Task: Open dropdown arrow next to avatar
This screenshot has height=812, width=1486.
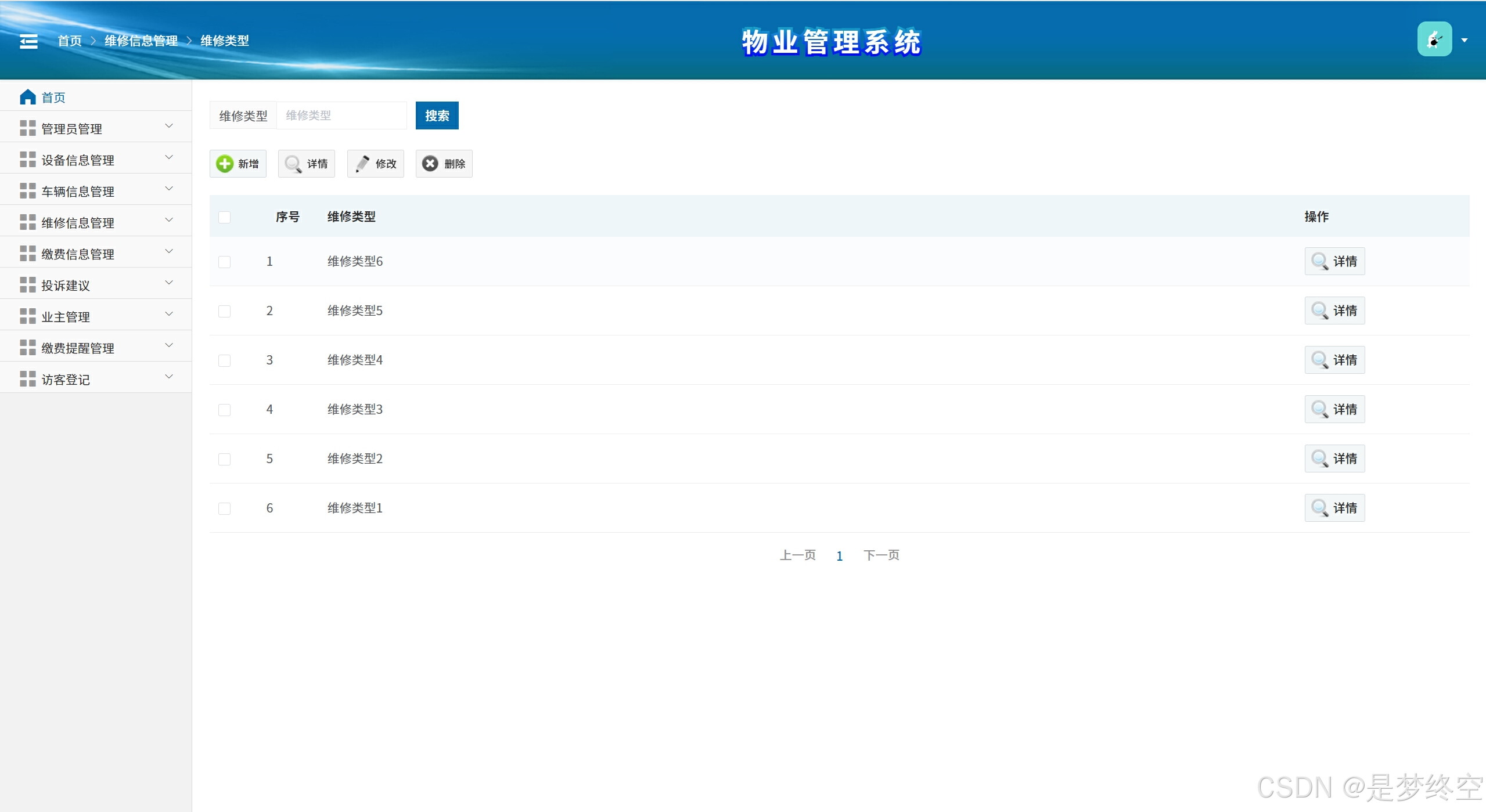Action: [x=1465, y=41]
